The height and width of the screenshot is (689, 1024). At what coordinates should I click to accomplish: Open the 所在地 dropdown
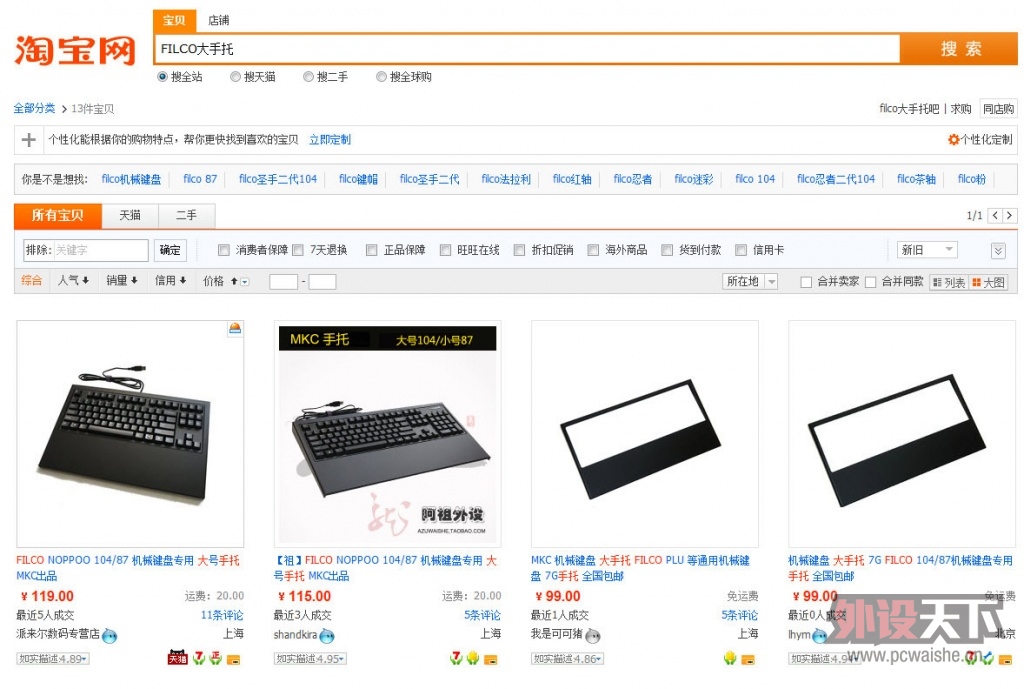750,281
